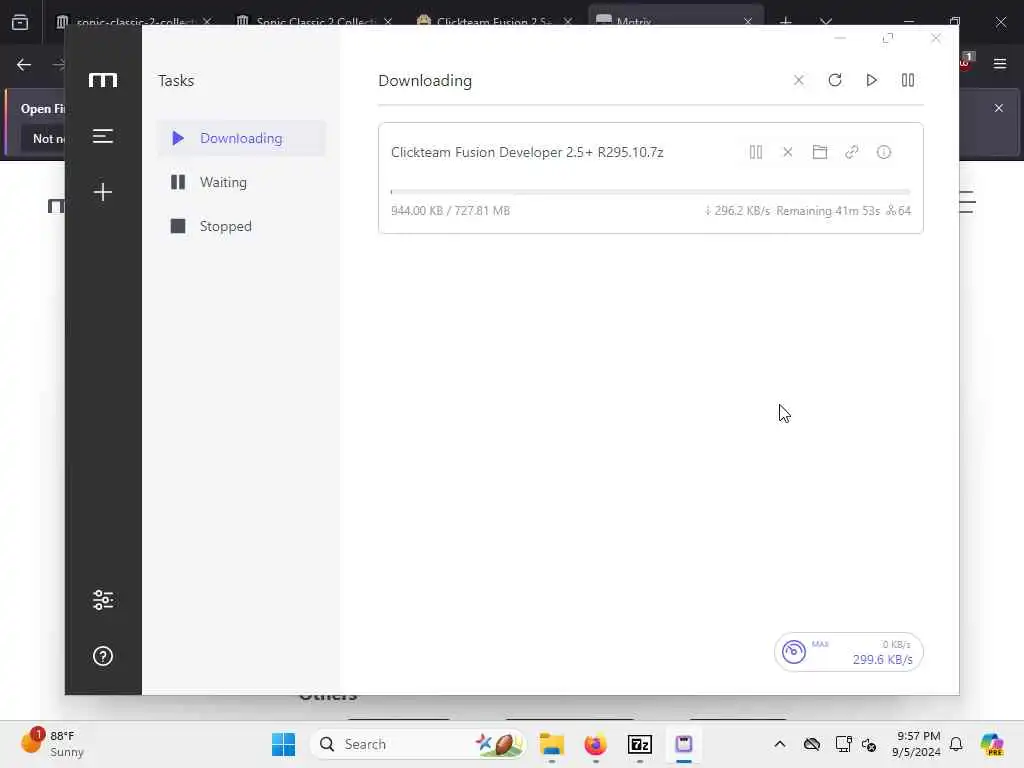The image size is (1024, 768).
Task: Click the Tasks heading in the task panel
Action: pyautogui.click(x=176, y=81)
